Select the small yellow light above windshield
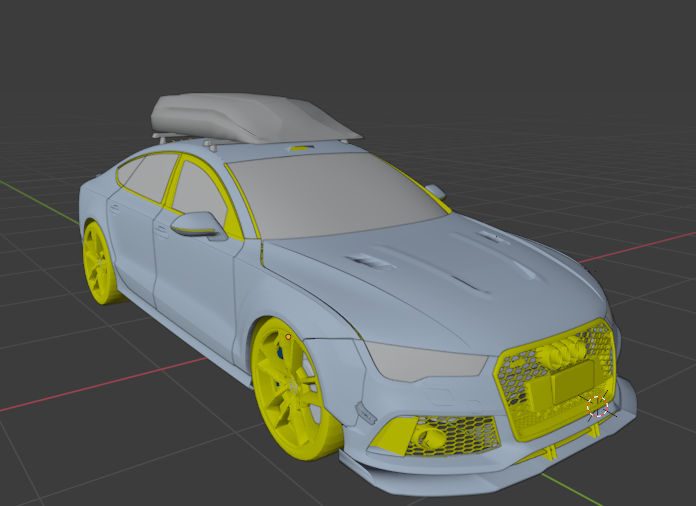 point(298,148)
